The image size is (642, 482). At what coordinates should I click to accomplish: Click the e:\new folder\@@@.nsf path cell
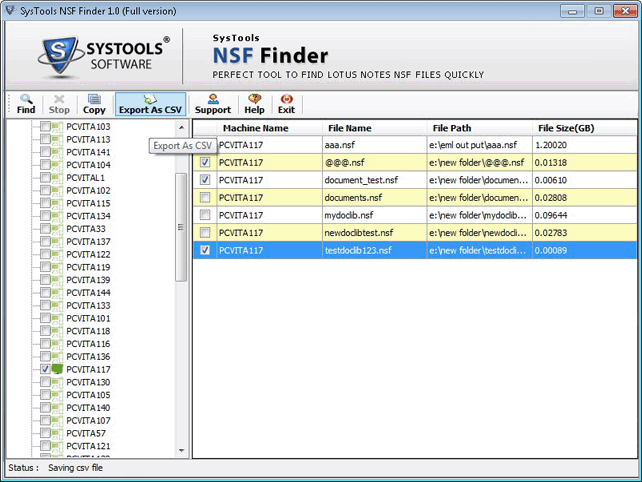(479, 163)
